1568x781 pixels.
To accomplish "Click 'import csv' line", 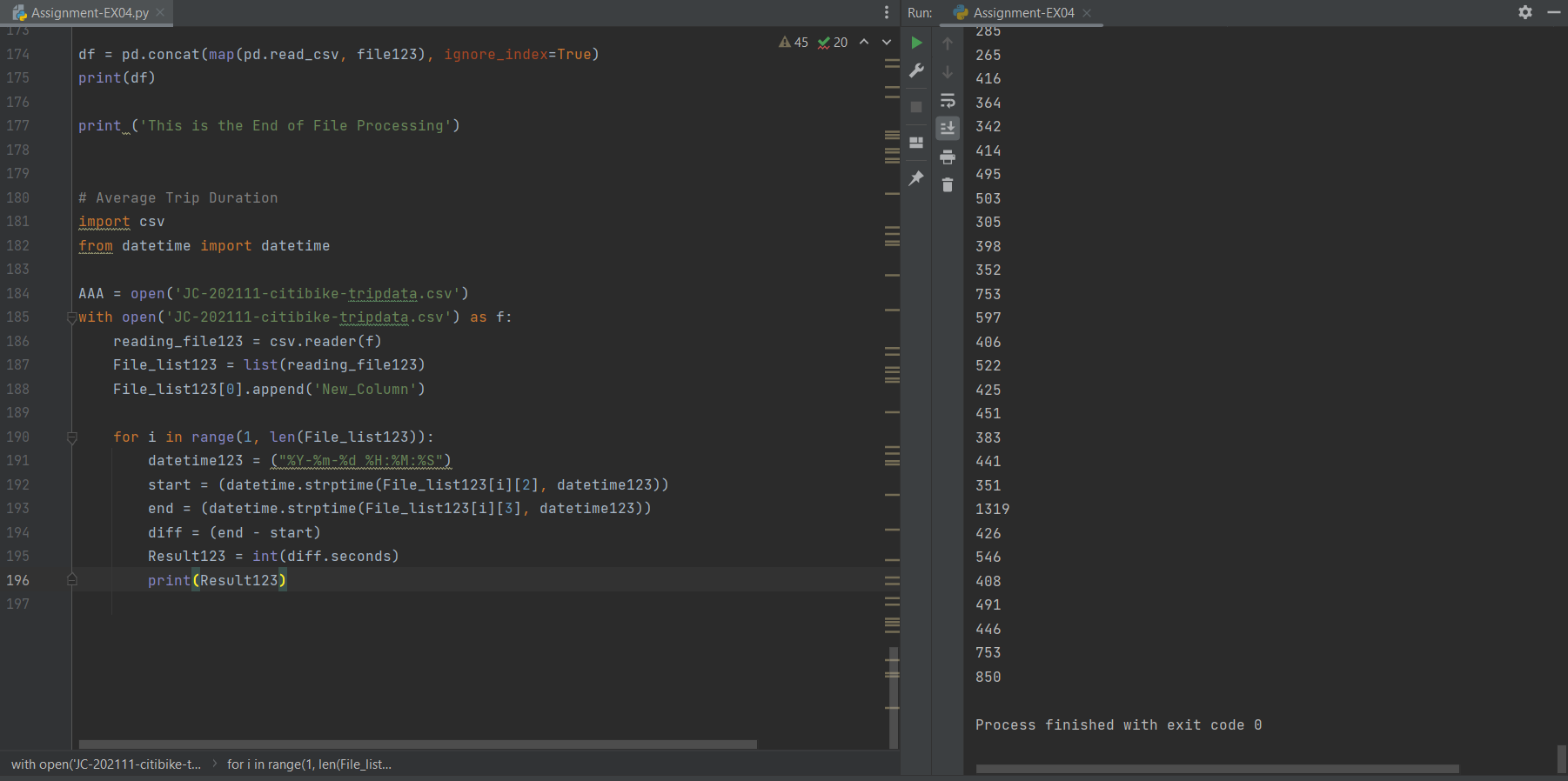I will (x=122, y=222).
